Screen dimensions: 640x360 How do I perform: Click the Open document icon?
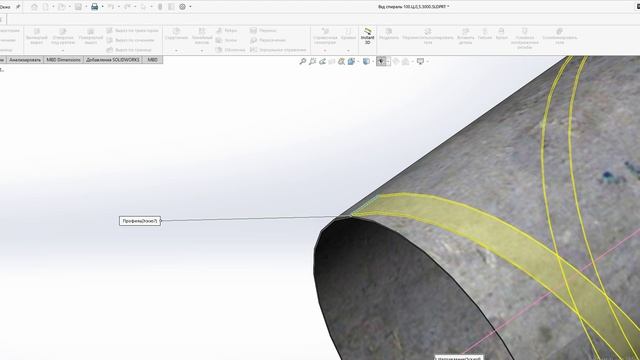click(x=62, y=7)
